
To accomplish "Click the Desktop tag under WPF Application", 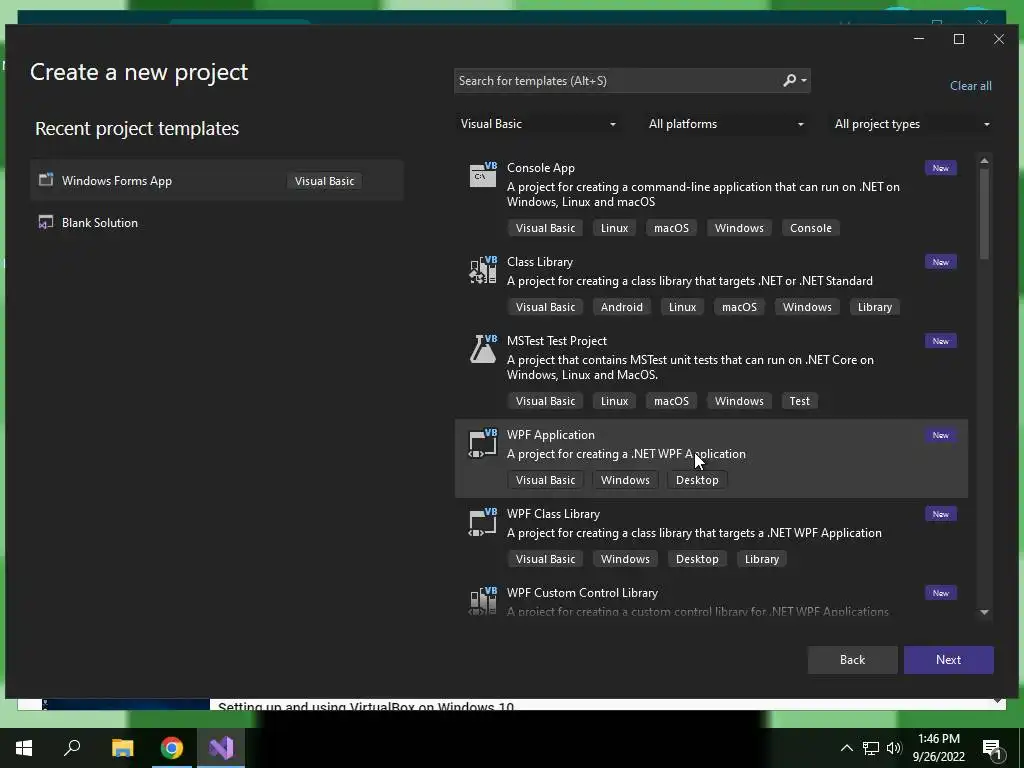I will pyautogui.click(x=697, y=480).
